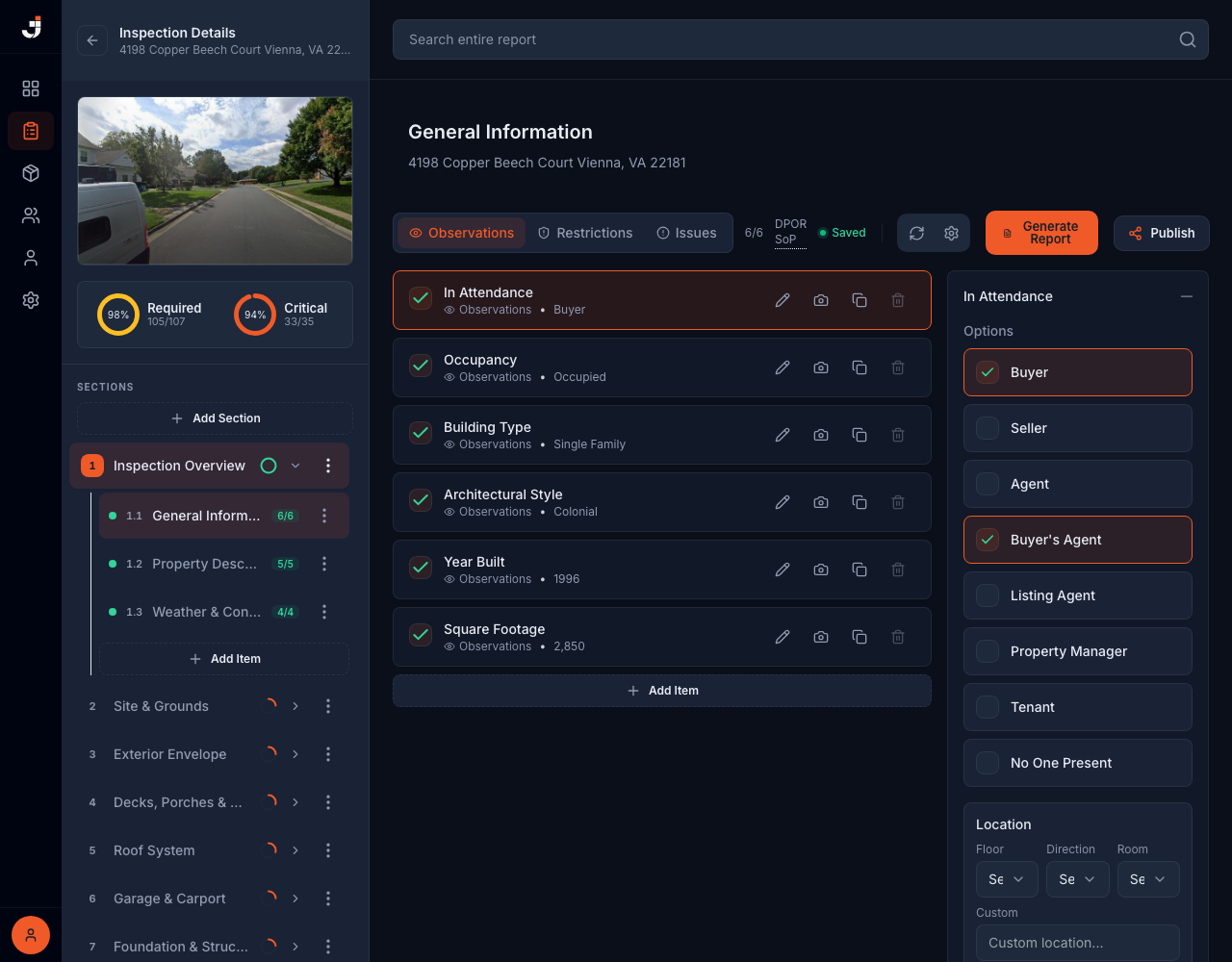Open the Direction dropdown
Screen dimensions: 1232x962
(1077, 879)
